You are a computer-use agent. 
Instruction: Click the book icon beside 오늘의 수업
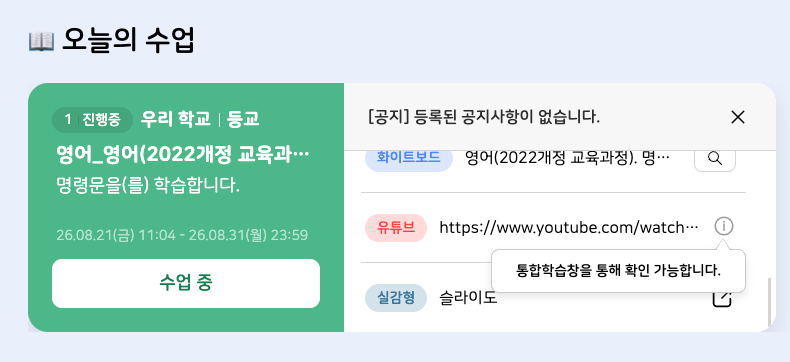point(41,41)
